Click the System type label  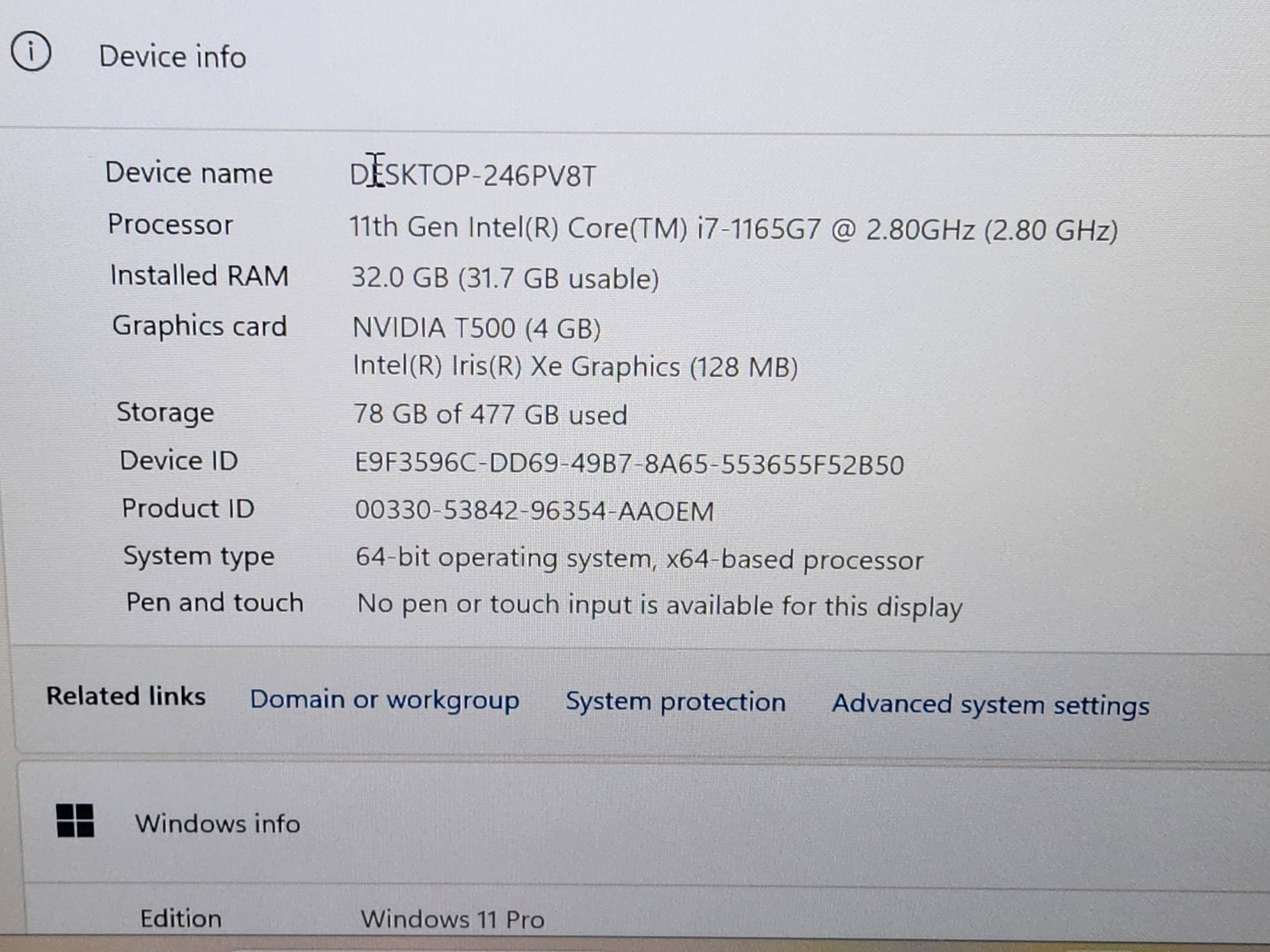(x=198, y=556)
